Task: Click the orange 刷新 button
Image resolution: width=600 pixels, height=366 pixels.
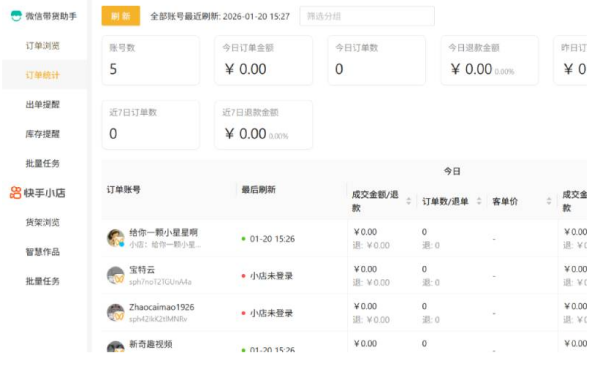Action: point(121,16)
